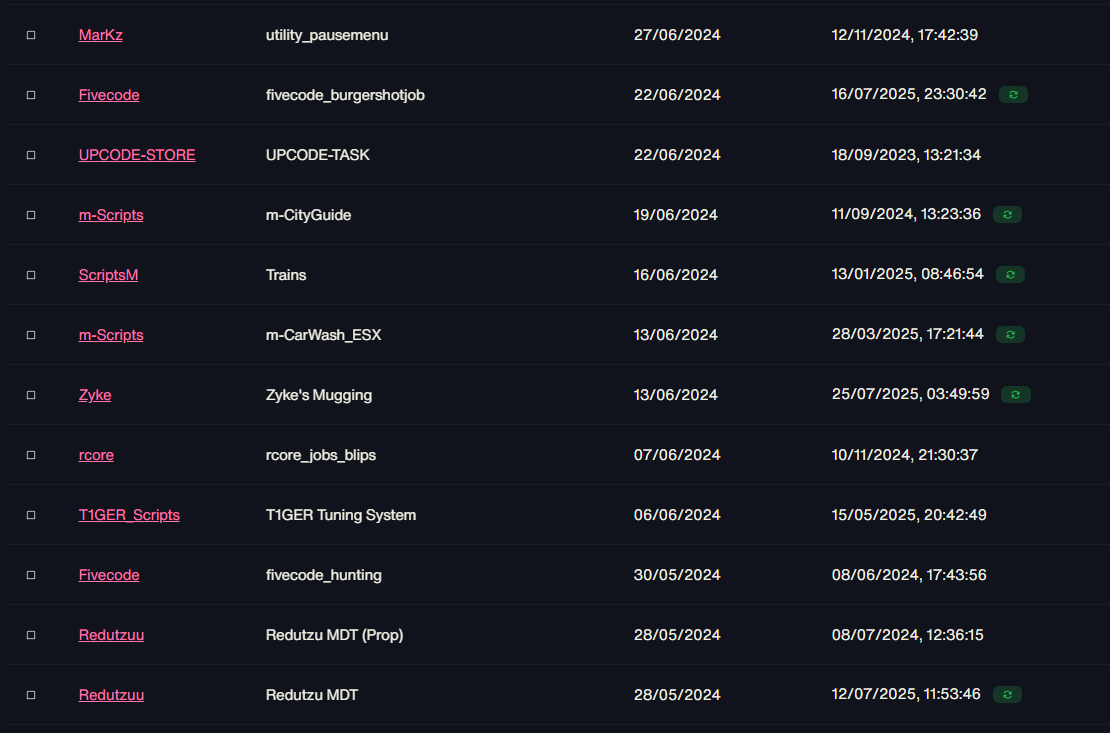Select the fivecode_hunting row checkbox
The image size is (1110, 733).
click(31, 575)
